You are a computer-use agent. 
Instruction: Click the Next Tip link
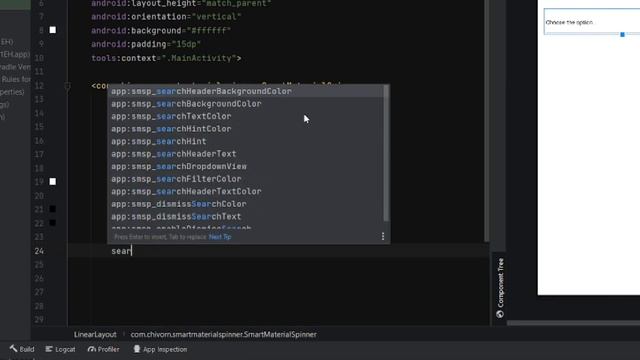coord(220,237)
